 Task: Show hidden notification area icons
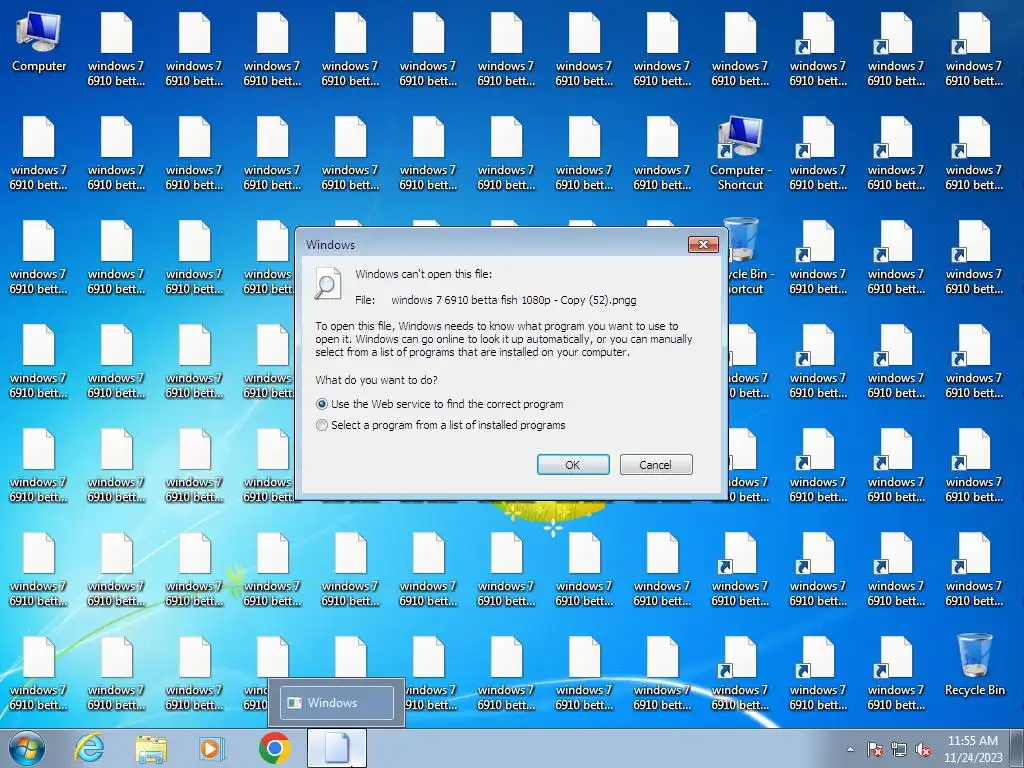tap(850, 750)
